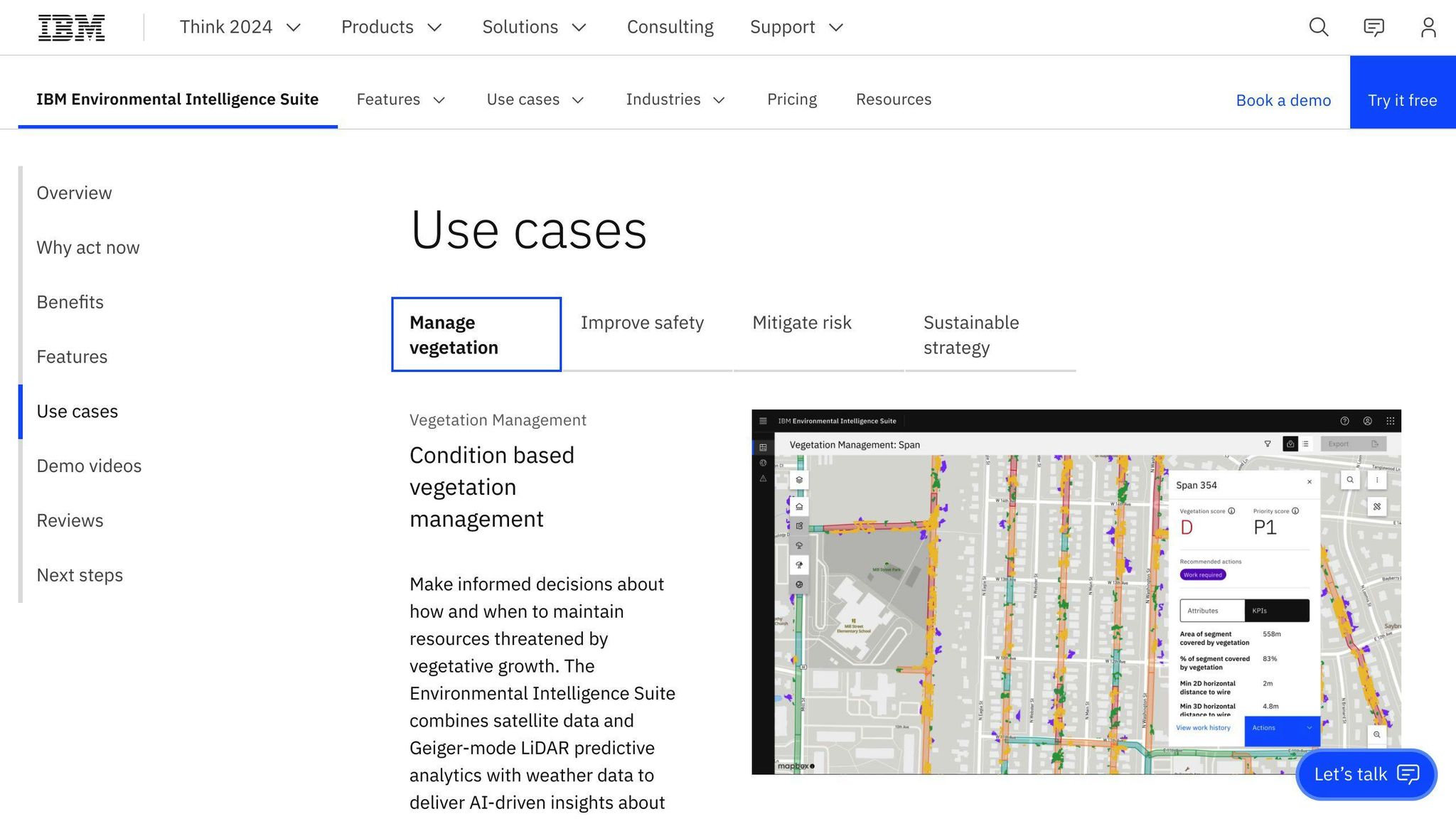Click Book a demo link
This screenshot has width=1456, height=819.
click(1283, 100)
